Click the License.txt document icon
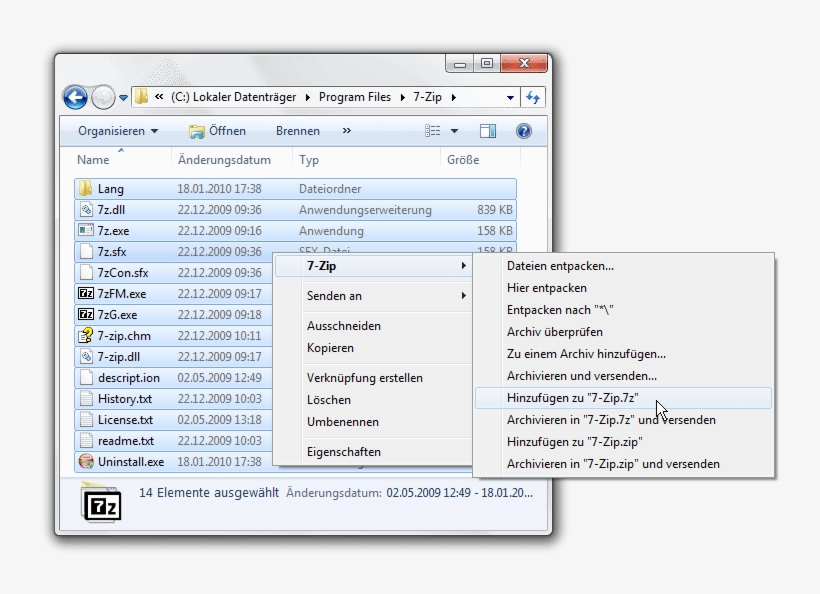This screenshot has width=820, height=594. coord(86,419)
